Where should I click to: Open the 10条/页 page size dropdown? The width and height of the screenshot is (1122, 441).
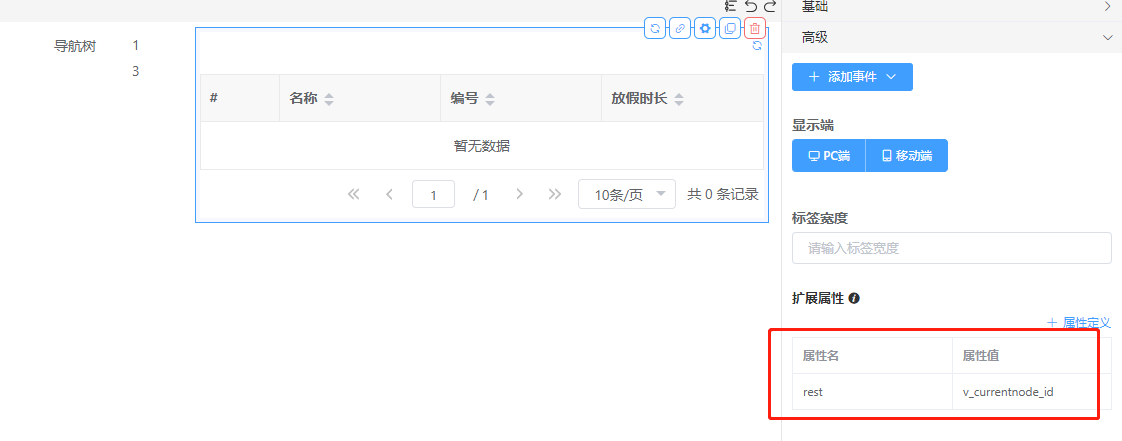click(x=627, y=195)
